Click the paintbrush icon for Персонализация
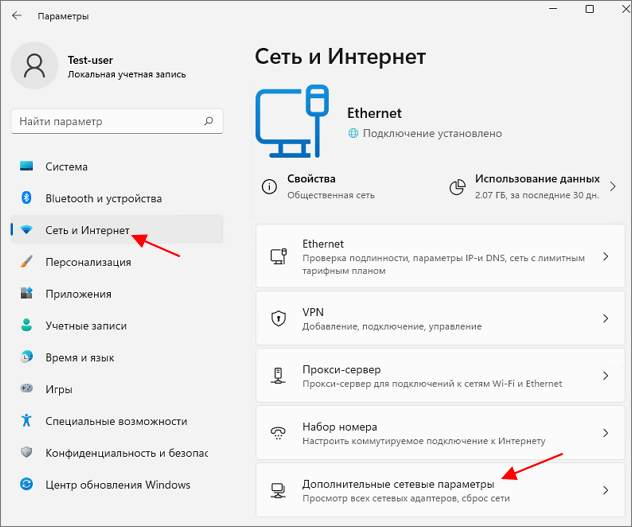The height and width of the screenshot is (527, 632). [27, 262]
